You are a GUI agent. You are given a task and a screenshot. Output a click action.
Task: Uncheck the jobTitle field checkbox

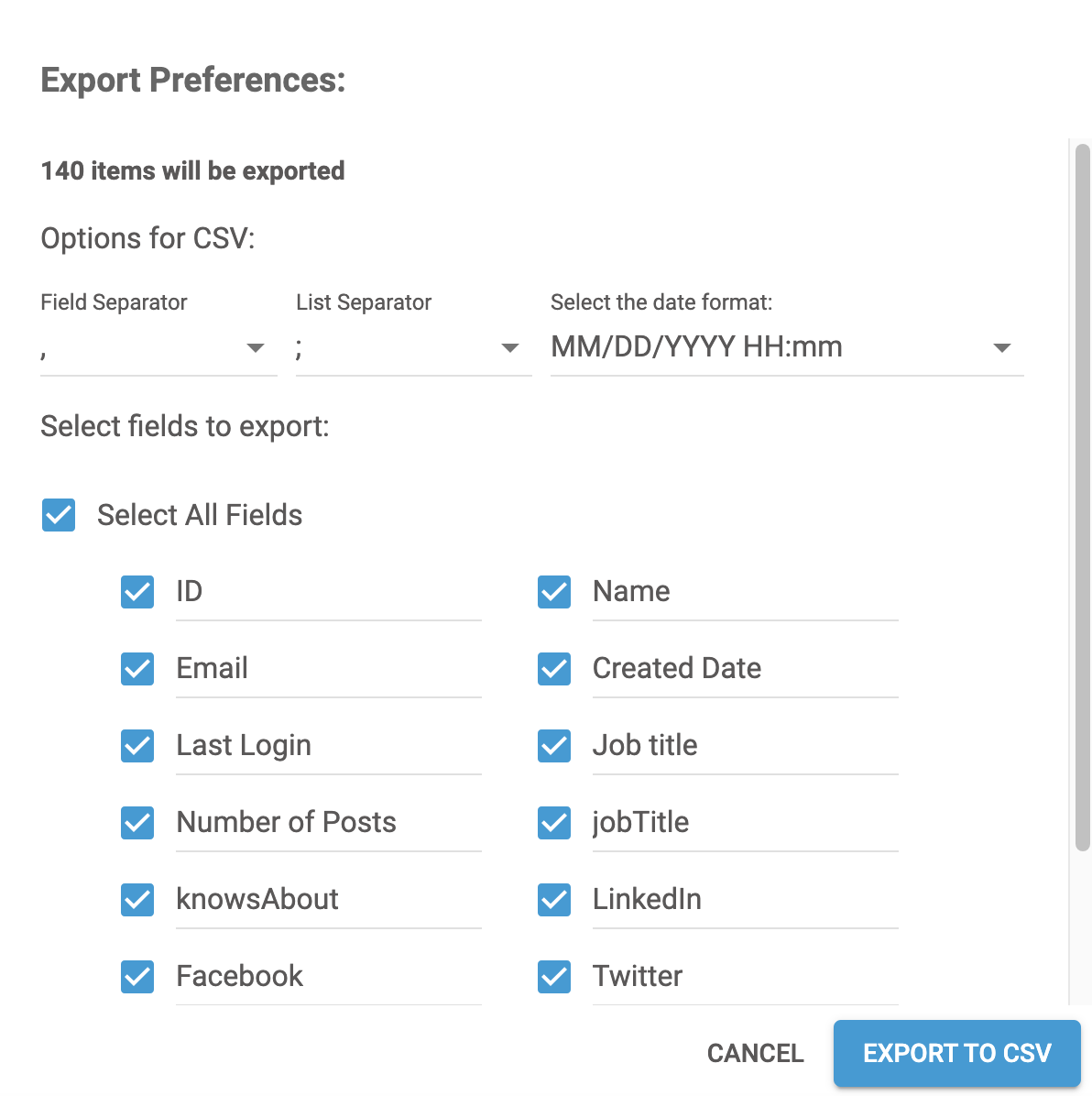[554, 823]
